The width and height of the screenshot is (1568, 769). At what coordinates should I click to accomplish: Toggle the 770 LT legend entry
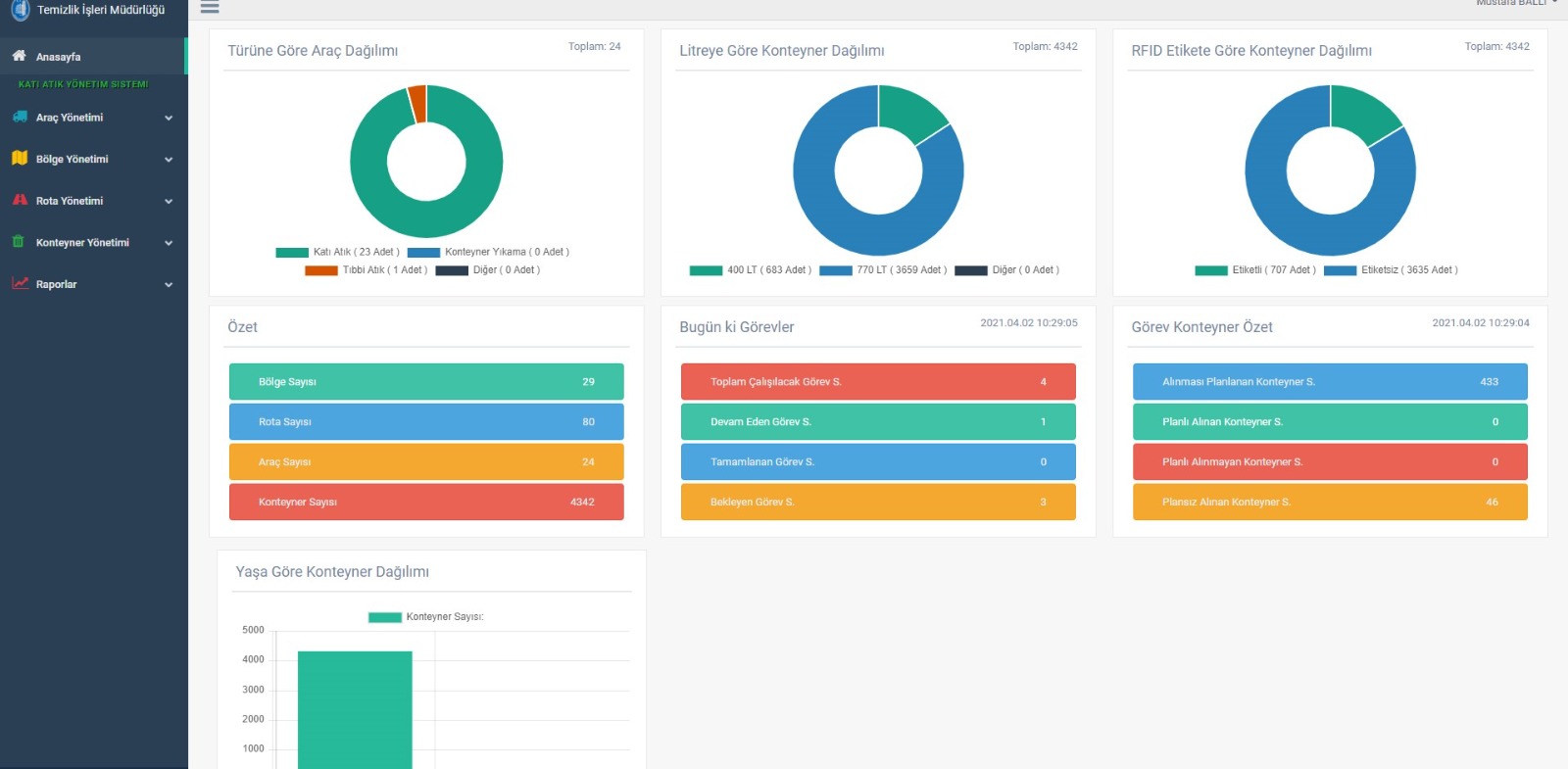[883, 270]
